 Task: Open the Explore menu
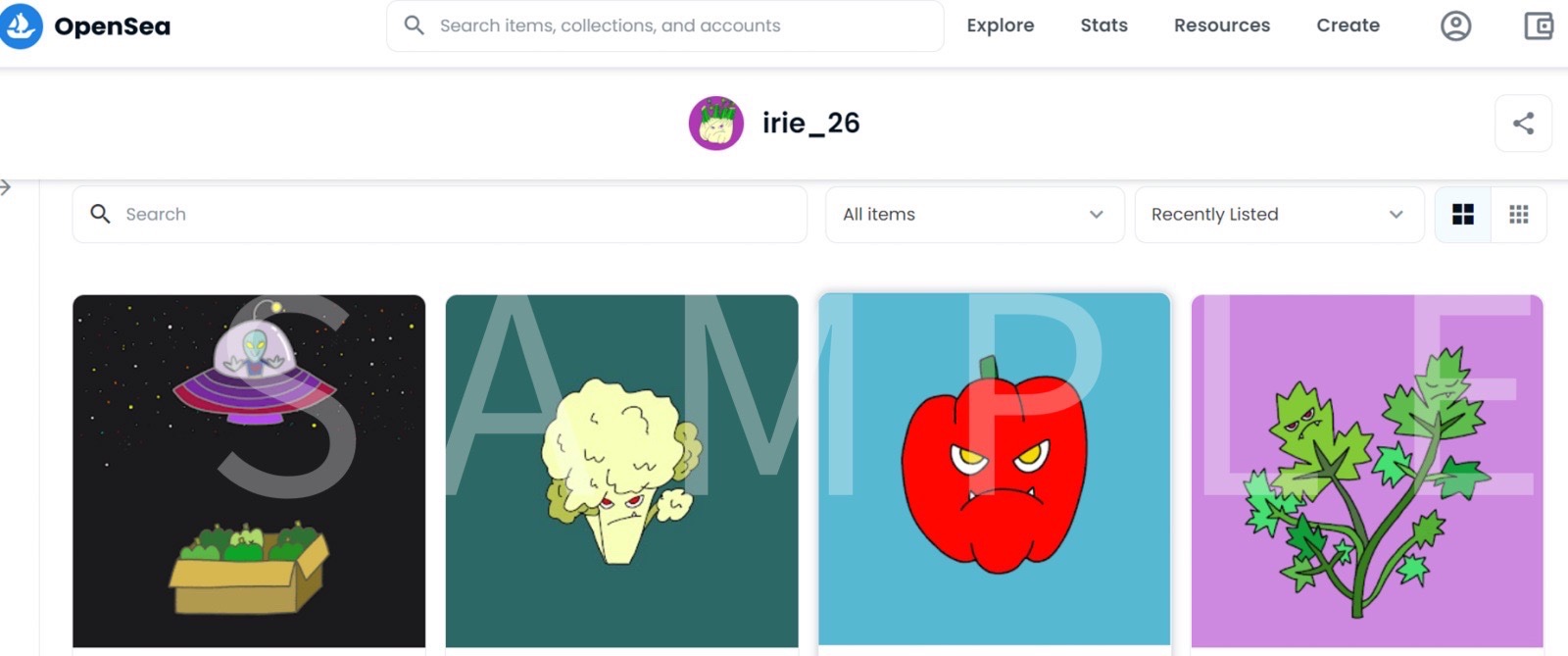(x=1000, y=25)
